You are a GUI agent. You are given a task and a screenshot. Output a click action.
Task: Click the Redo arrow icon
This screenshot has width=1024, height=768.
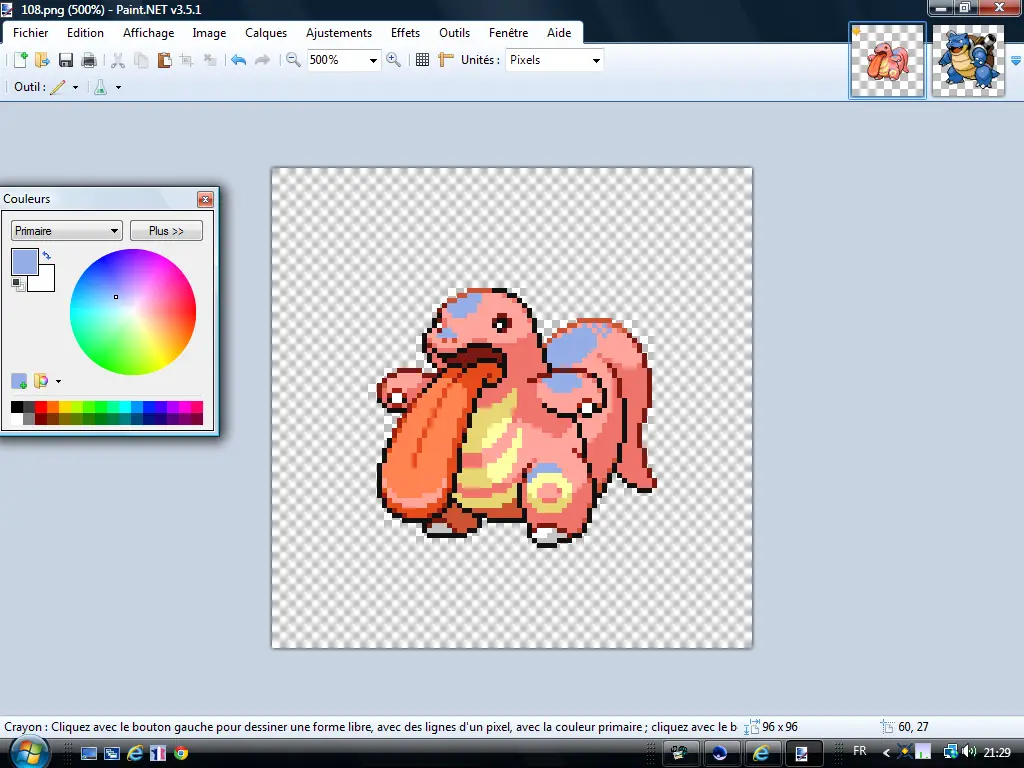(x=262, y=60)
